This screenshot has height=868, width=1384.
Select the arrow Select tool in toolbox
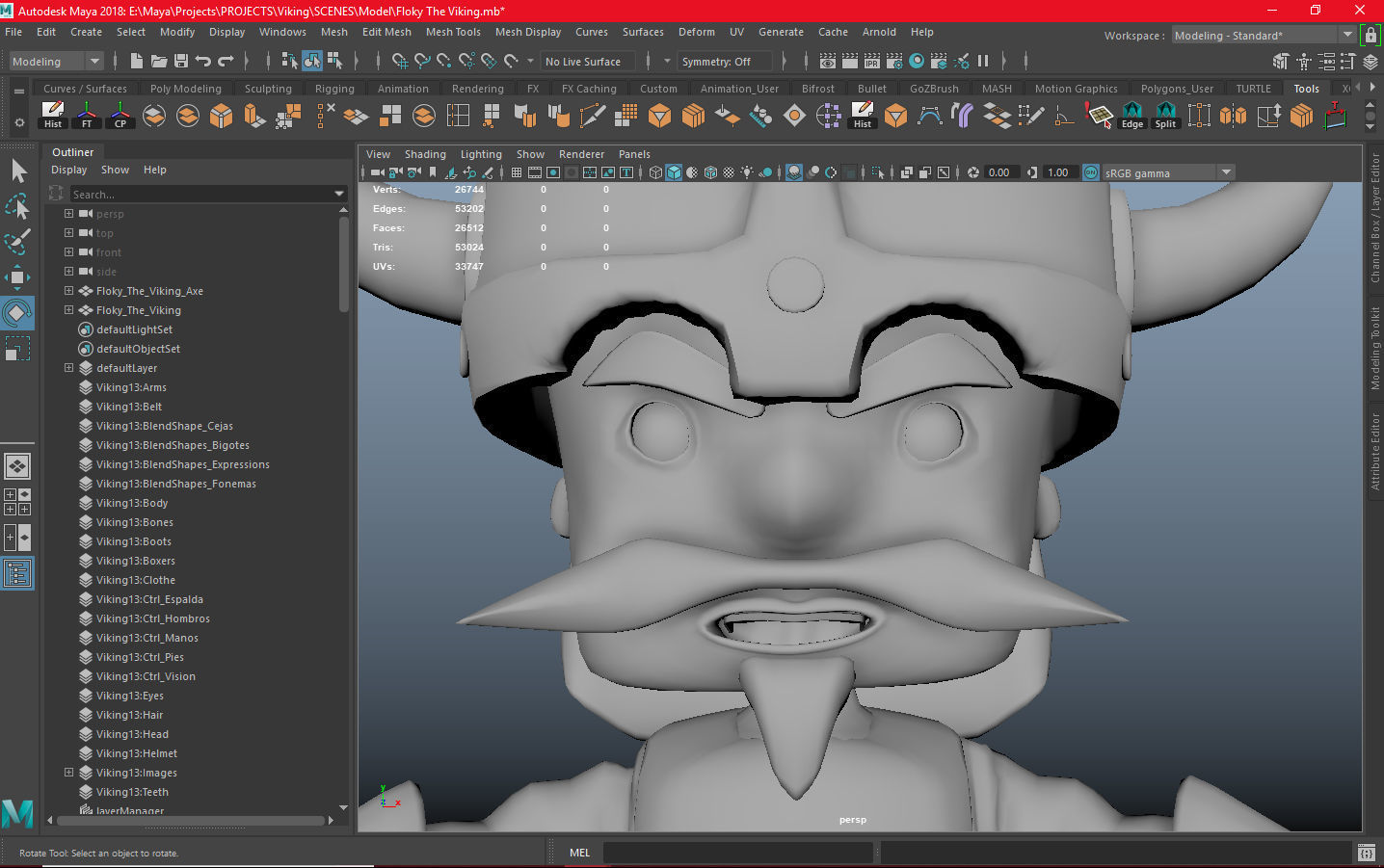point(17,171)
